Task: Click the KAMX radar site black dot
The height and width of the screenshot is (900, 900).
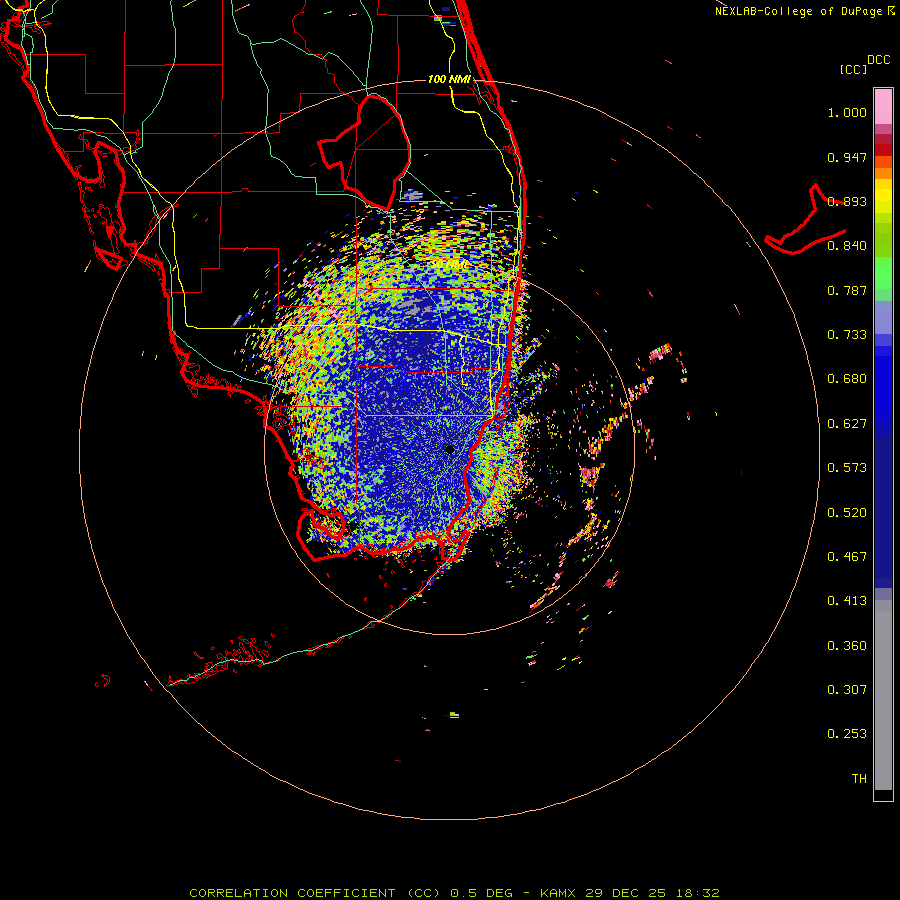Action: click(450, 450)
